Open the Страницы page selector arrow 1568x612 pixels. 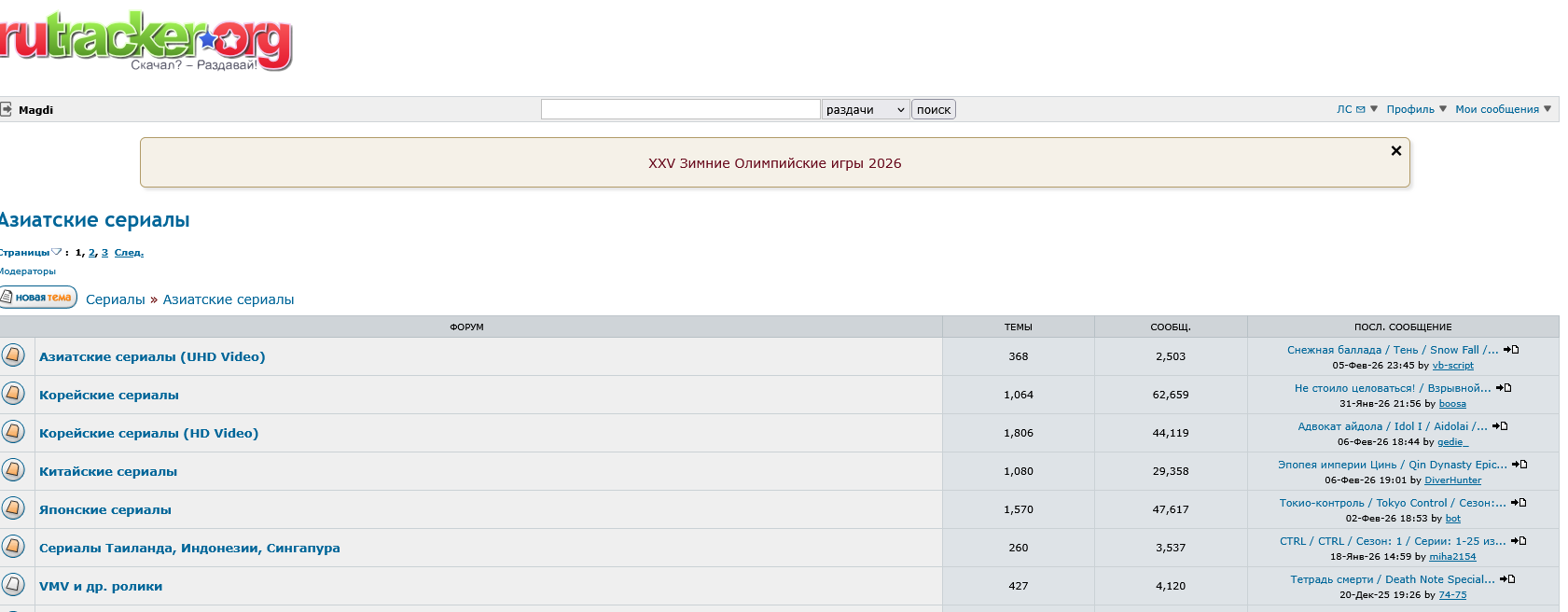[x=56, y=252]
